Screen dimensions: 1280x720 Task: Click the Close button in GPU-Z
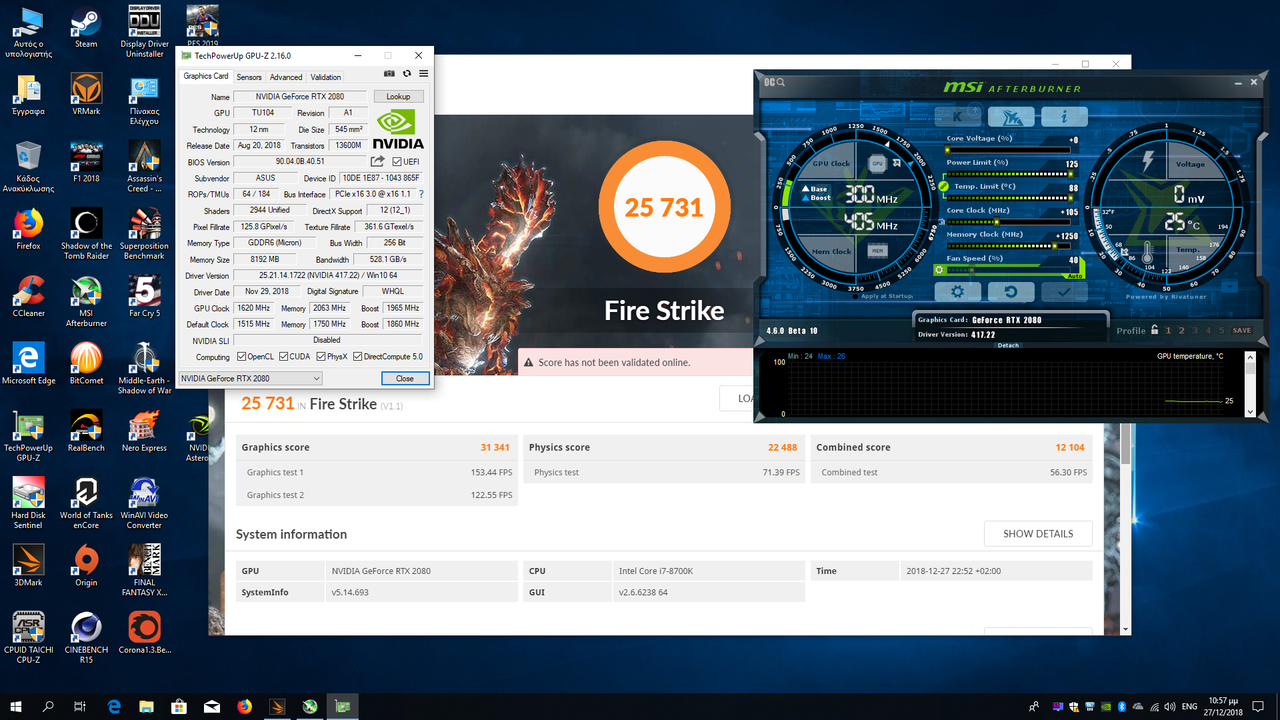(405, 378)
